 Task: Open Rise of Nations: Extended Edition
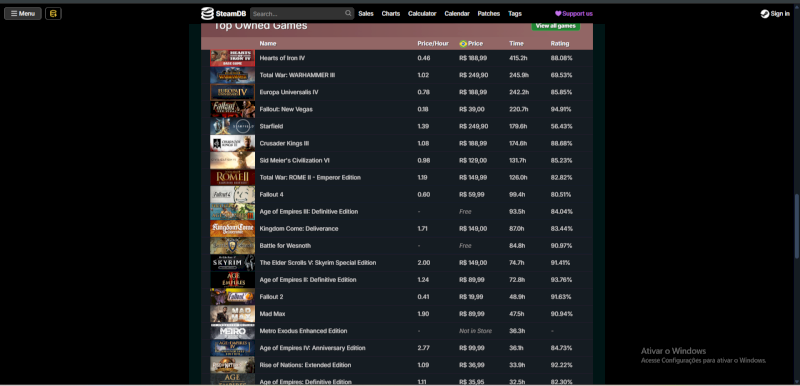click(305, 365)
